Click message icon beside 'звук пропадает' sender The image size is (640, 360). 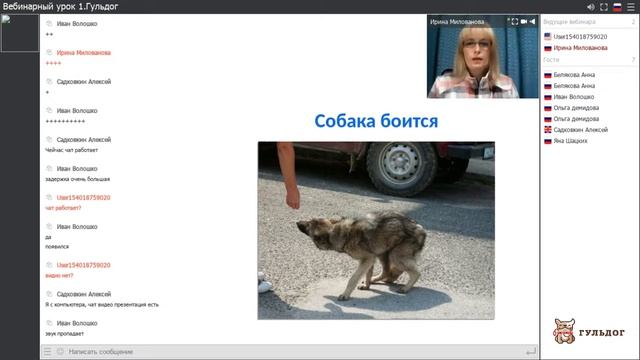pos(49,323)
